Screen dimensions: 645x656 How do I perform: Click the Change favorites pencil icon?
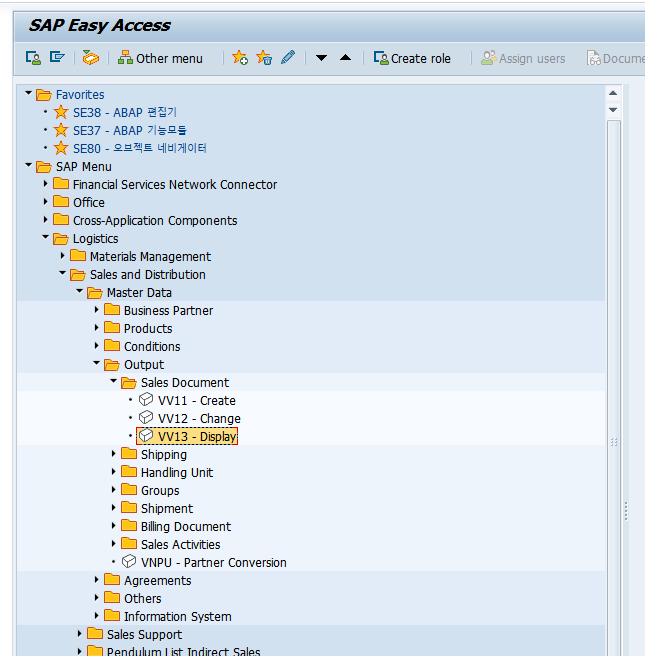point(288,57)
